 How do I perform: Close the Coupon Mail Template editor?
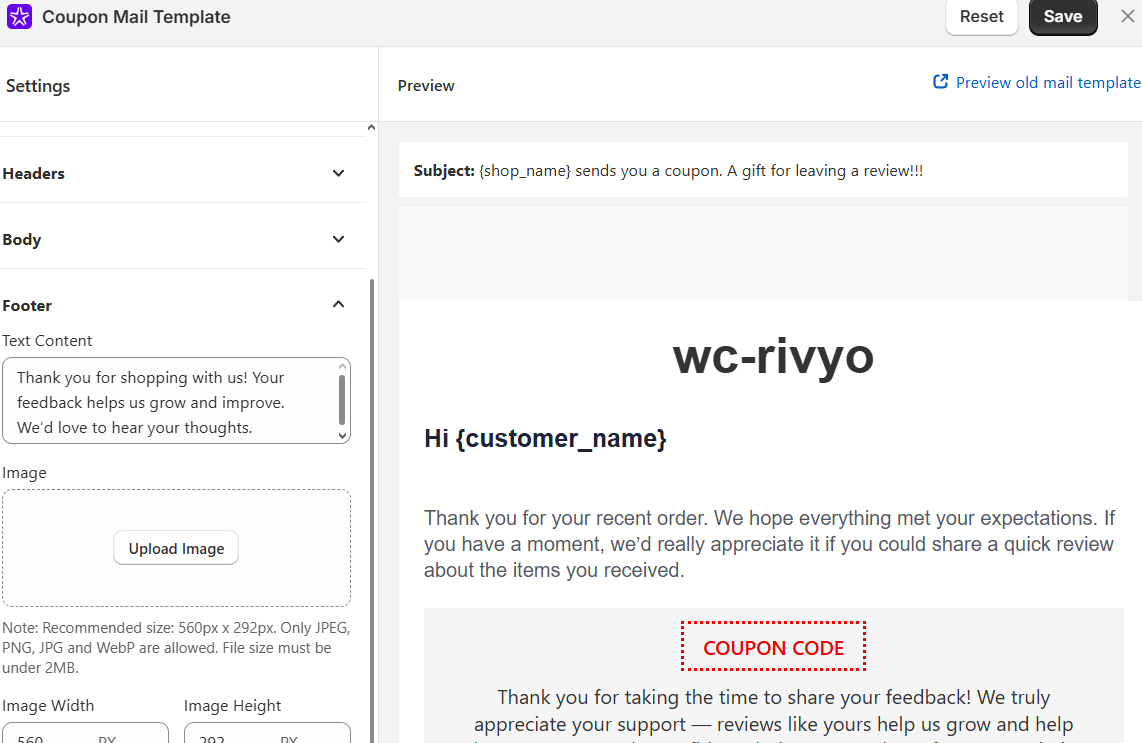1127,16
